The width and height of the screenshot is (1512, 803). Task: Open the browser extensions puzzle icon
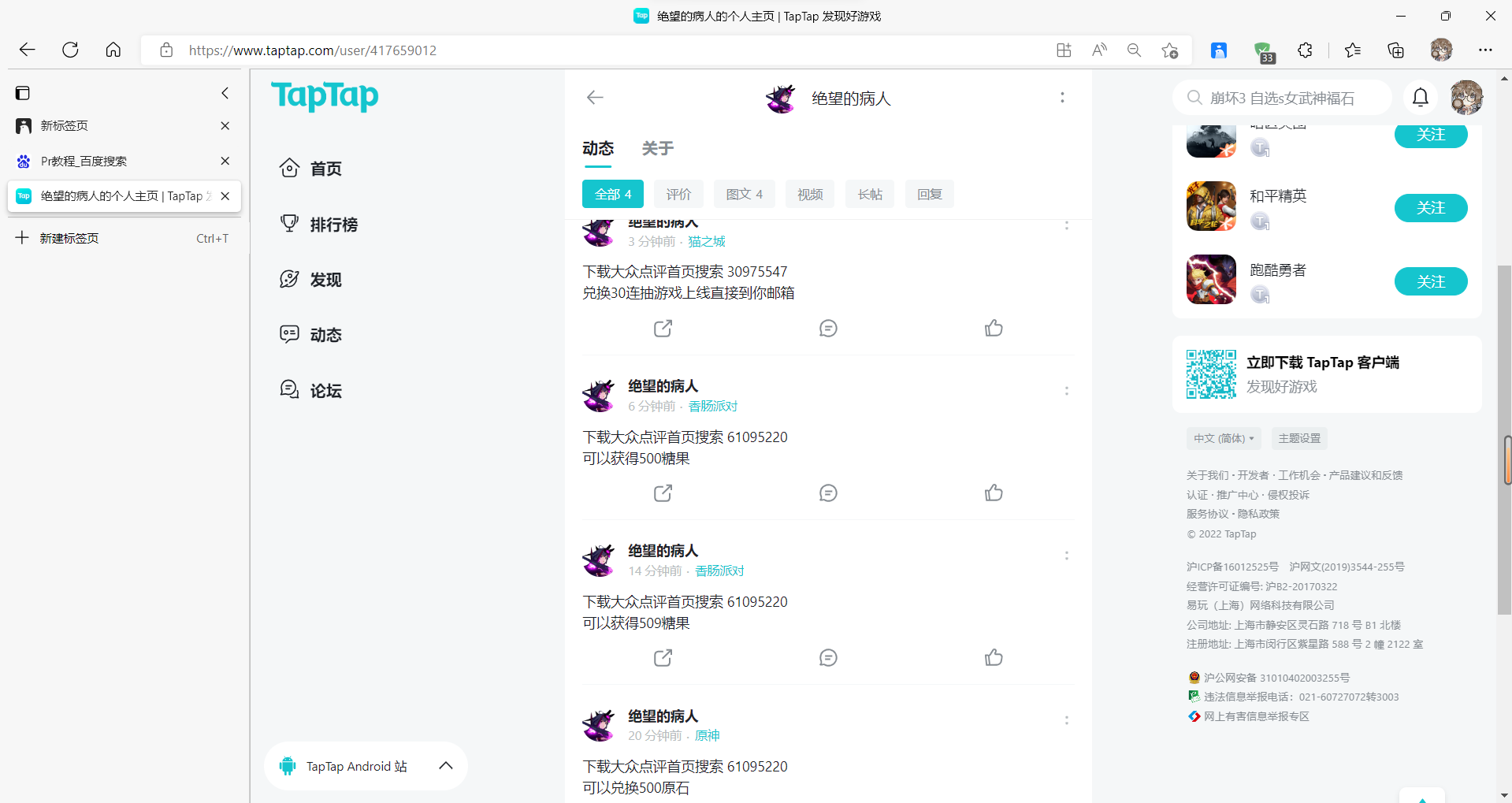pyautogui.click(x=1305, y=50)
